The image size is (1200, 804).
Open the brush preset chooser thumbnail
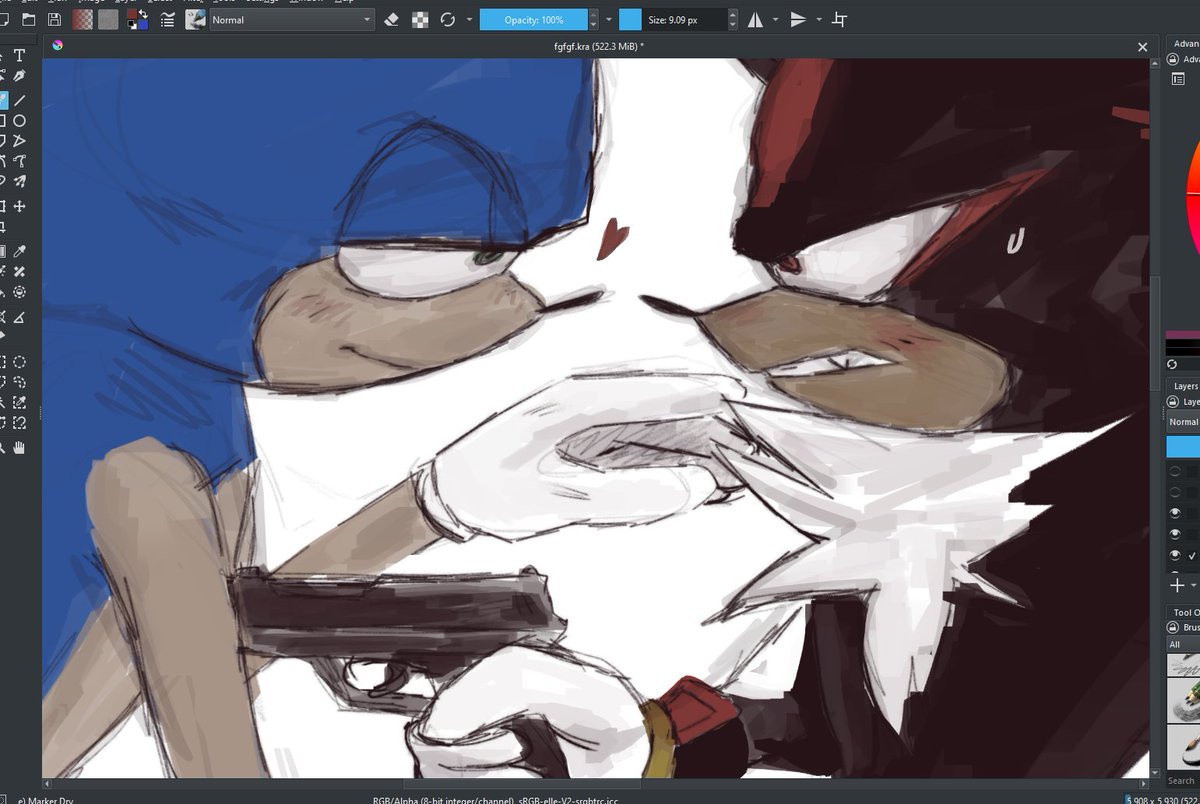[x=196, y=19]
